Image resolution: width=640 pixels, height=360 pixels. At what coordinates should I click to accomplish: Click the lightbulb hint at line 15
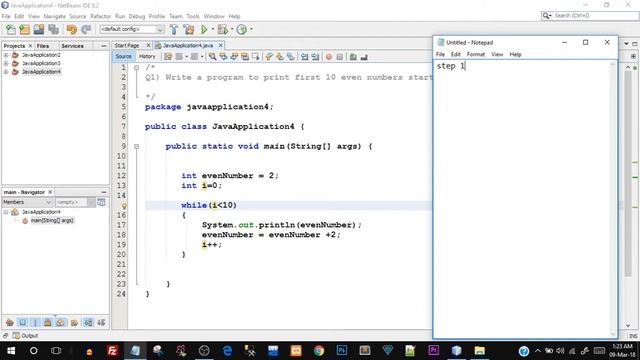pyautogui.click(x=124, y=206)
